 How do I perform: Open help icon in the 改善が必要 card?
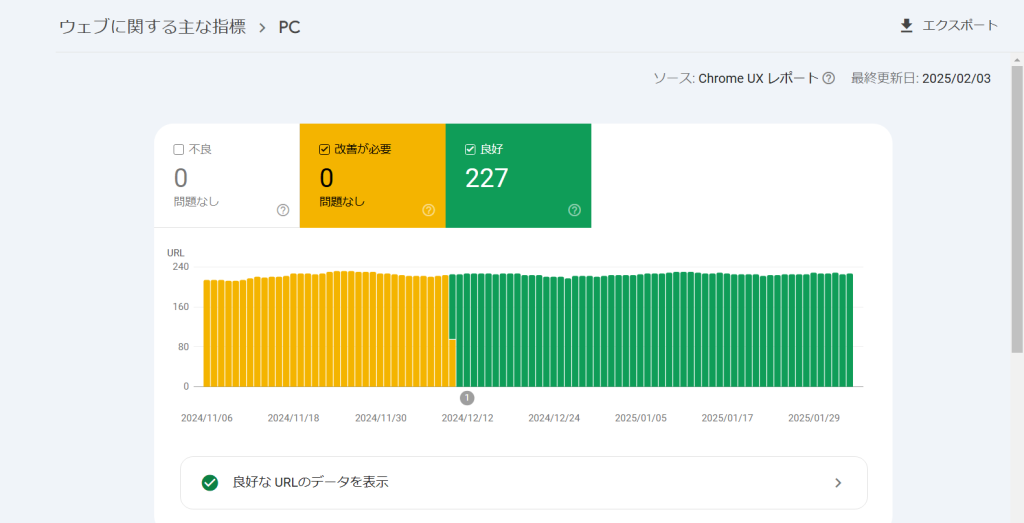[429, 210]
